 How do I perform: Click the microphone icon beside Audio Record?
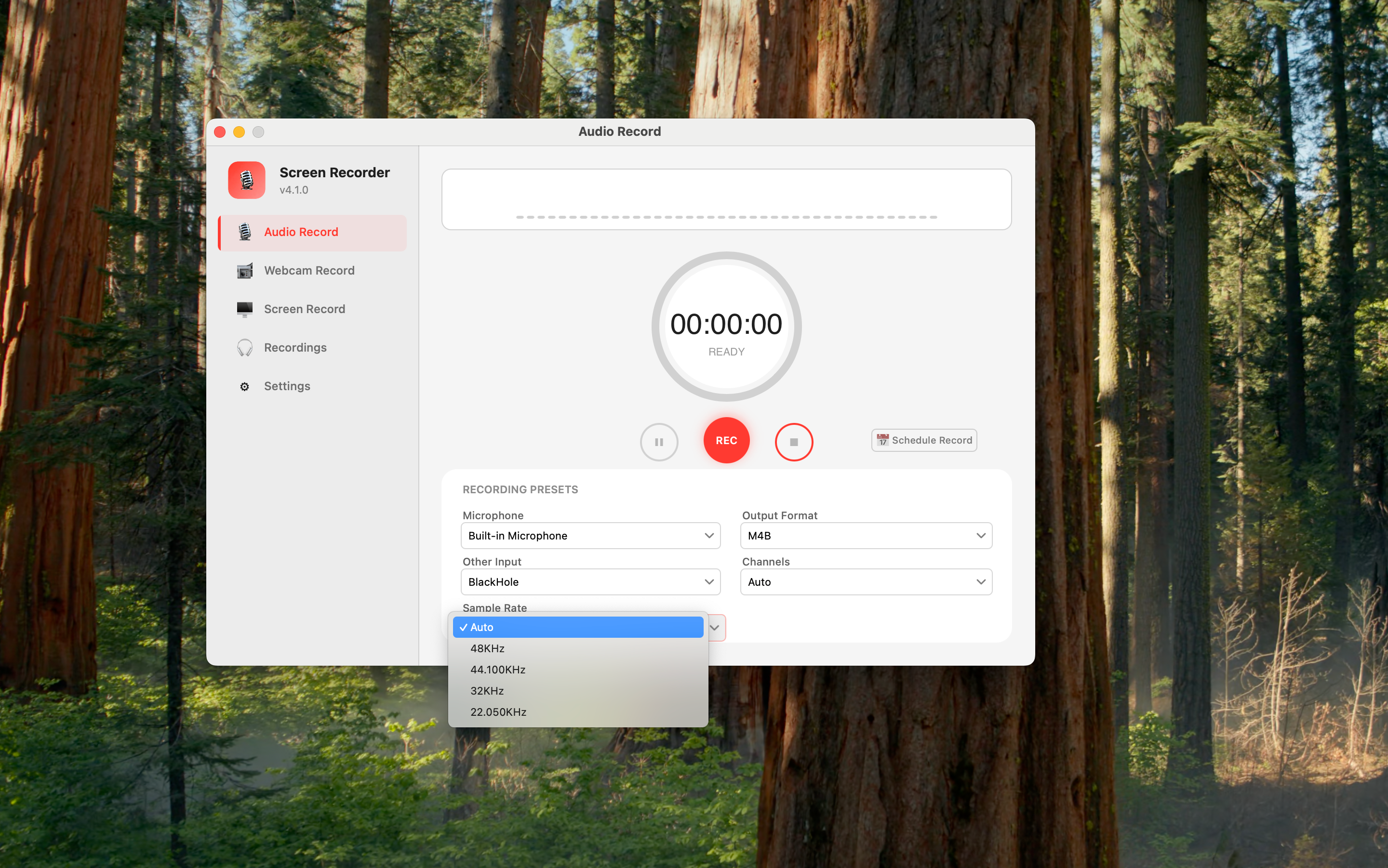tap(245, 232)
